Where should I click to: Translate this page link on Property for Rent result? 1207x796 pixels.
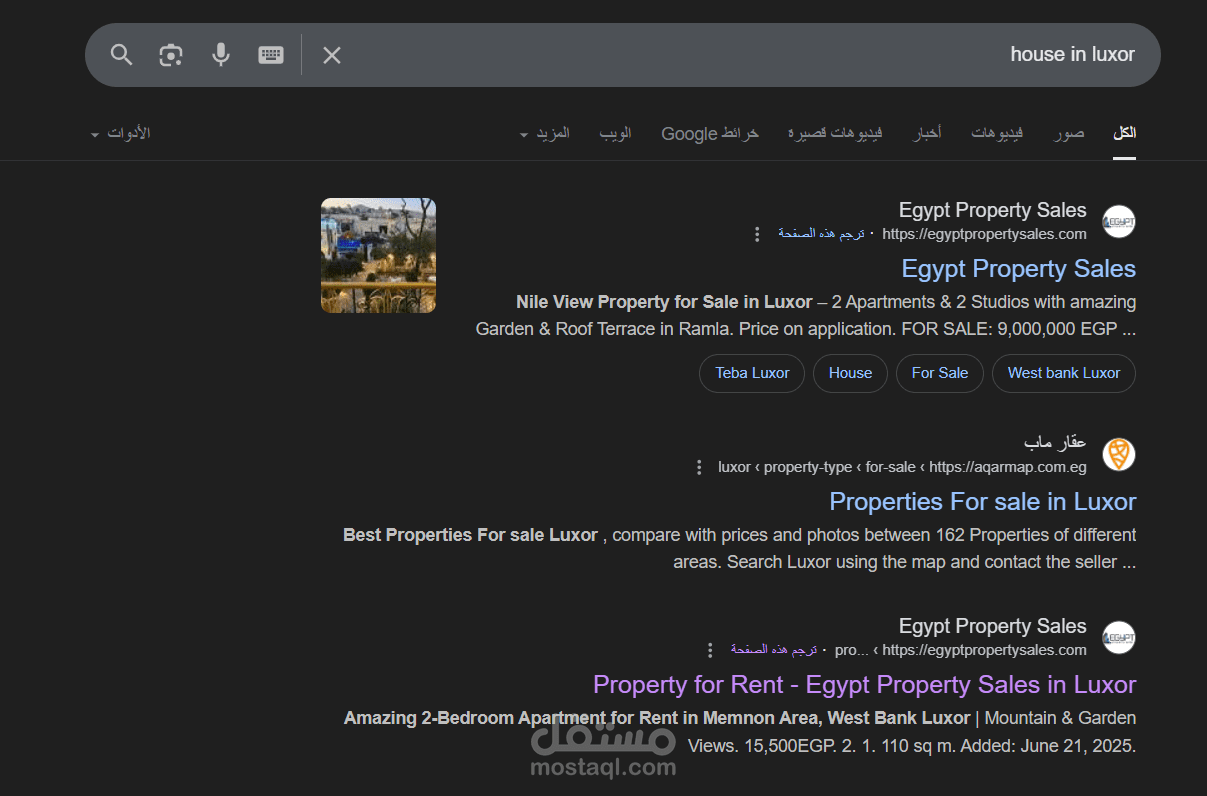(774, 650)
